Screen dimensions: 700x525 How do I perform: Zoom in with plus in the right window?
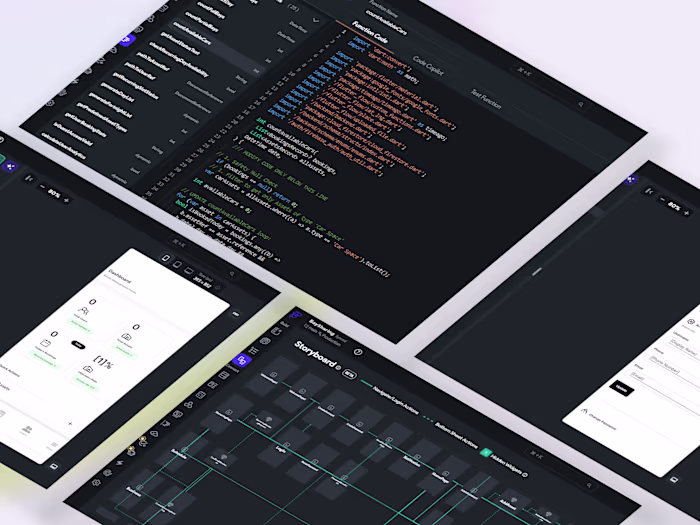tap(687, 213)
